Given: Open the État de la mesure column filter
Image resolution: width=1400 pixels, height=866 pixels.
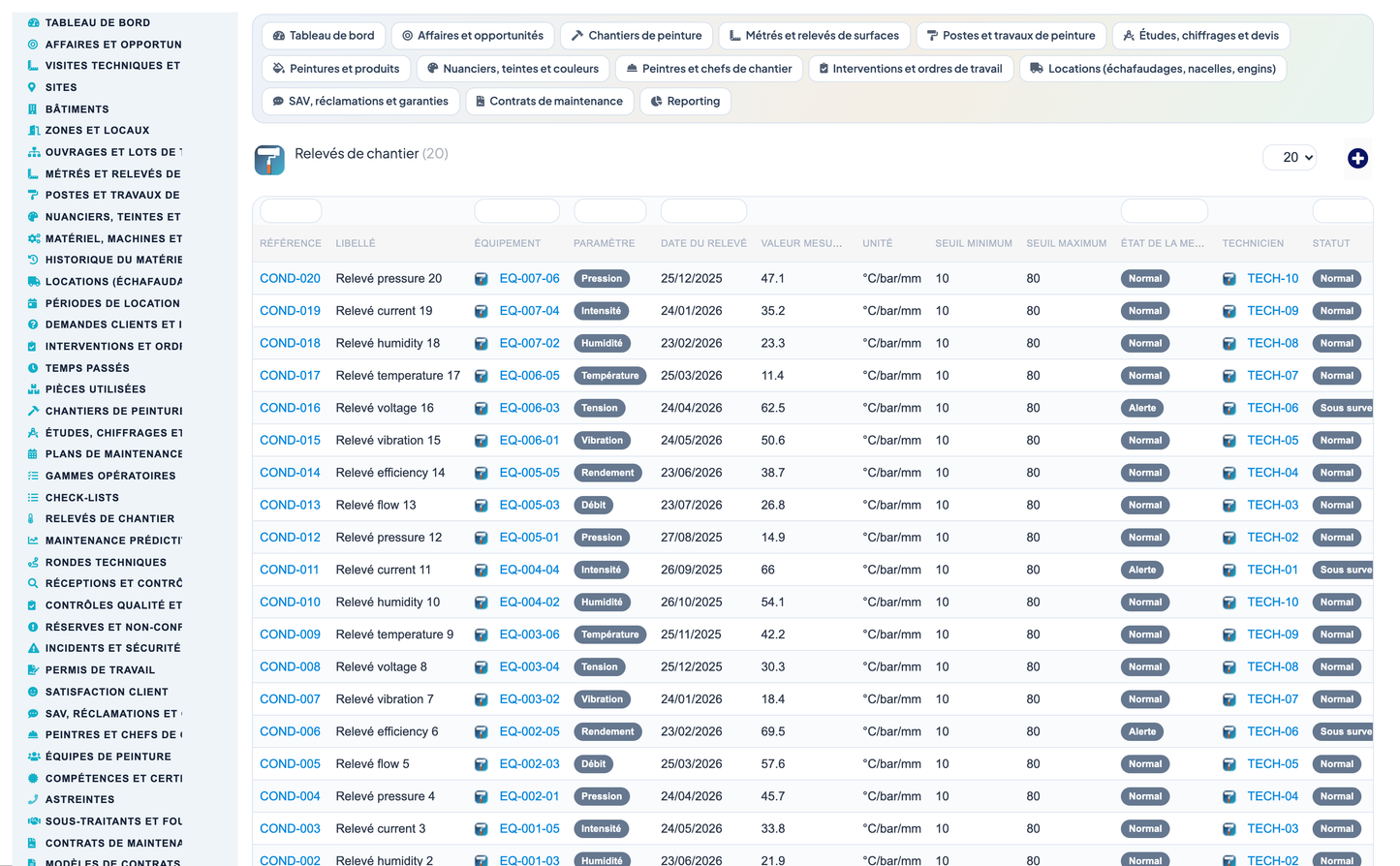Looking at the screenshot, I should (x=1164, y=210).
